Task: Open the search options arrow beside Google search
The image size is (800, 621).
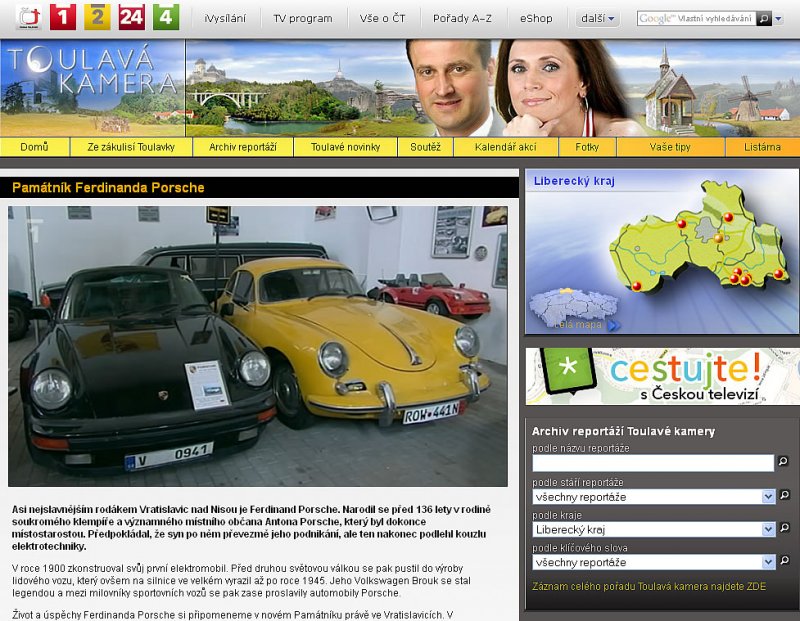Action: (x=778, y=19)
